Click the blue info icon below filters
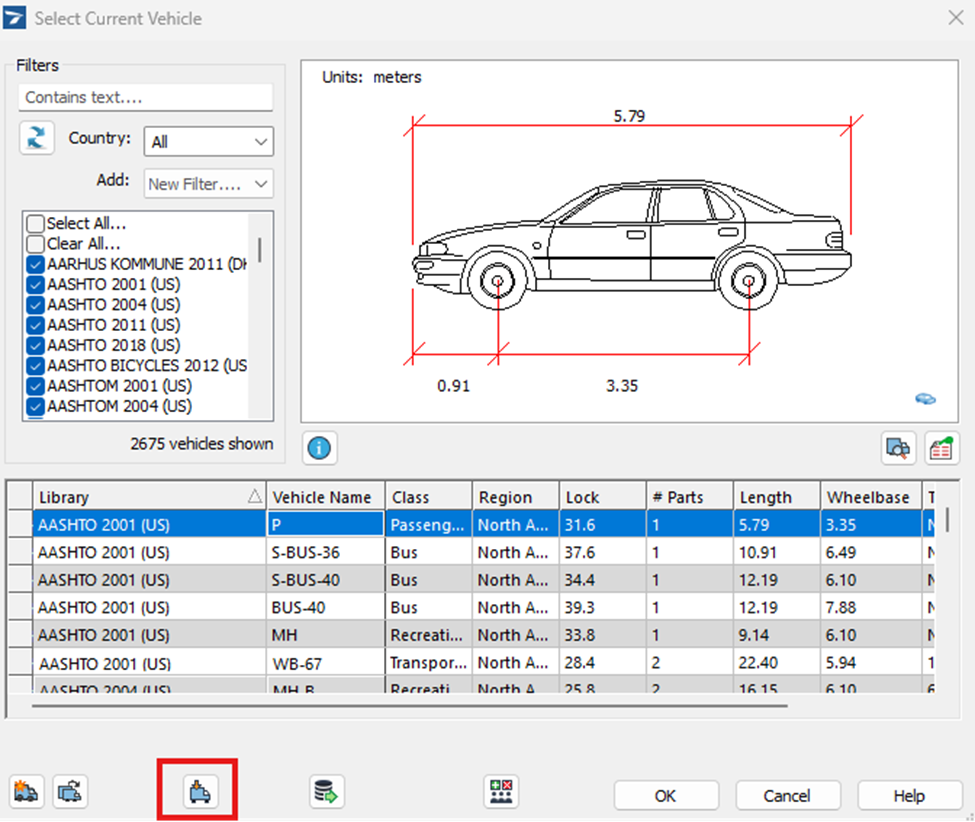The height and width of the screenshot is (822, 975). tap(319, 448)
